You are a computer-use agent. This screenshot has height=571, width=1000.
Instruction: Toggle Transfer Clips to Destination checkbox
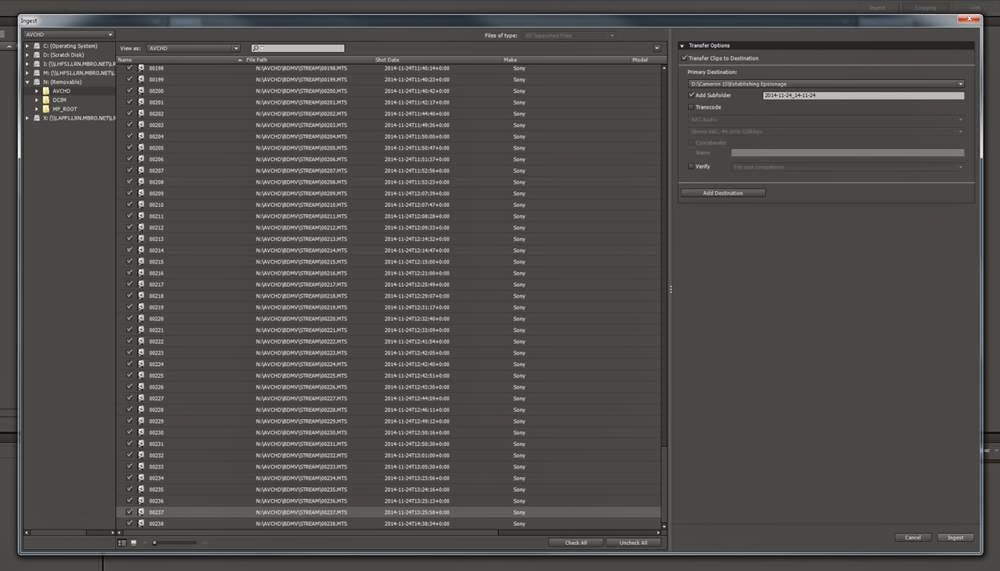point(684,58)
